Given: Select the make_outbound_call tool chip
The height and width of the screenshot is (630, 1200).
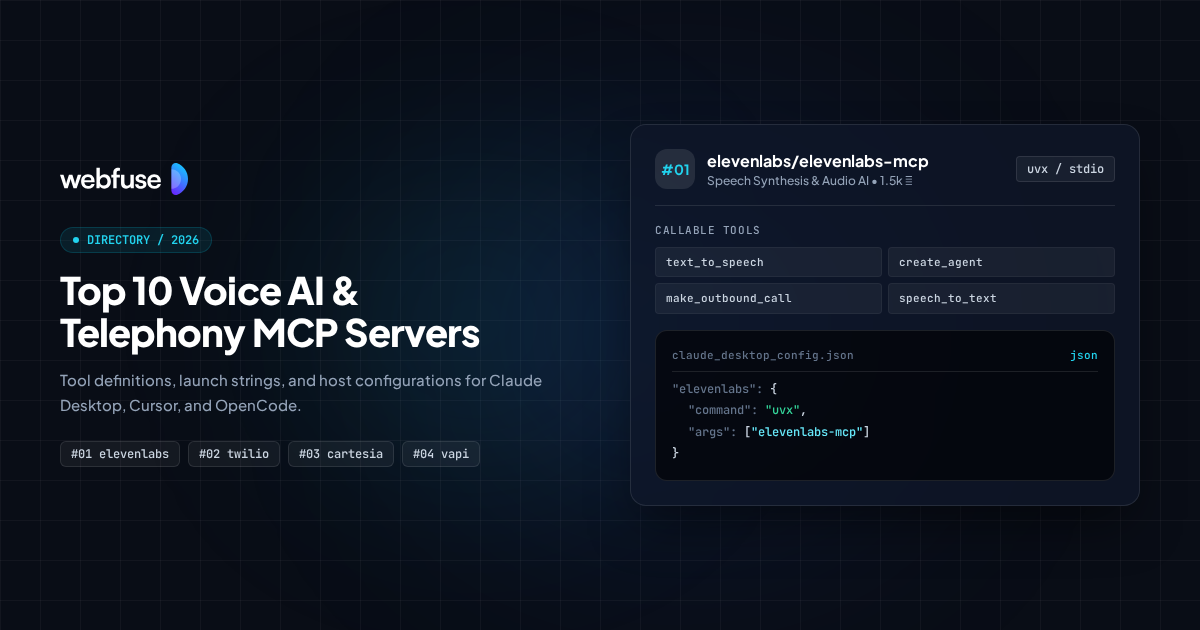Looking at the screenshot, I should tap(768, 298).
